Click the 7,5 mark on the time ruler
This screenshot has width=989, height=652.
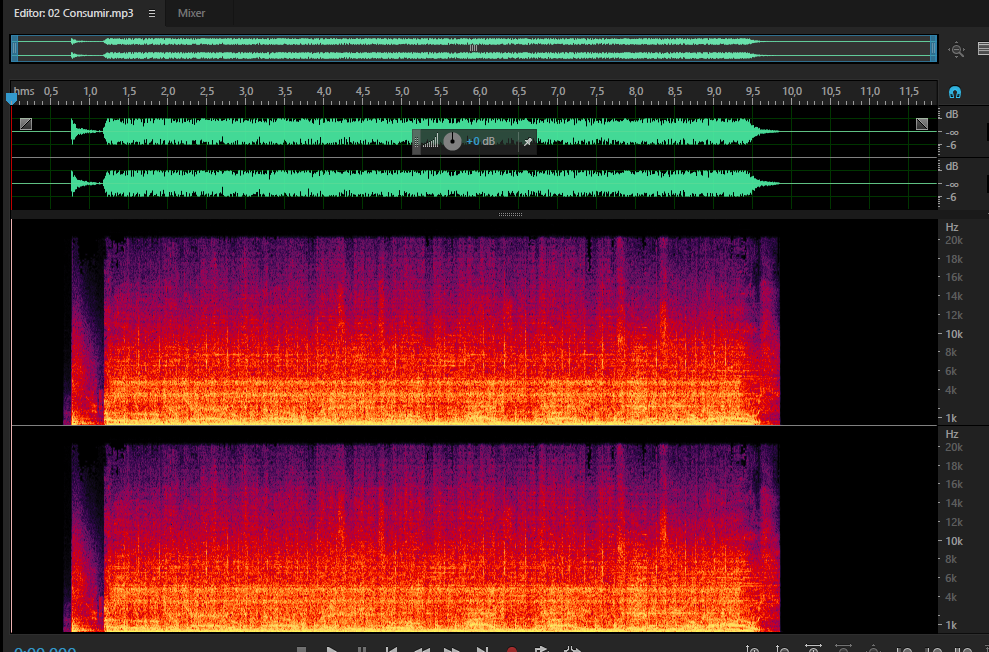pos(597,91)
